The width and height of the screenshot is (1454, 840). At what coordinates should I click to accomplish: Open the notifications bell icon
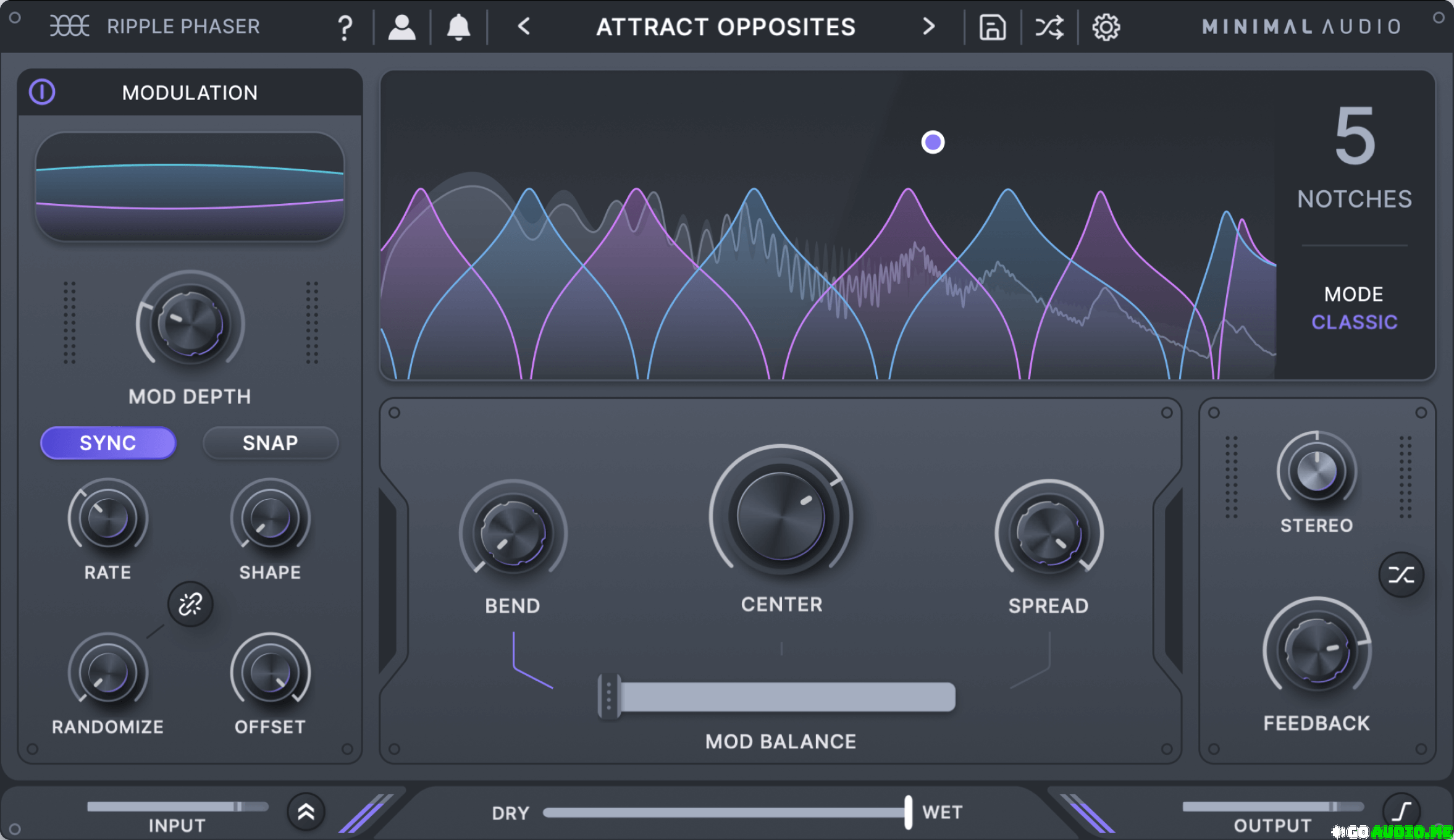[458, 27]
